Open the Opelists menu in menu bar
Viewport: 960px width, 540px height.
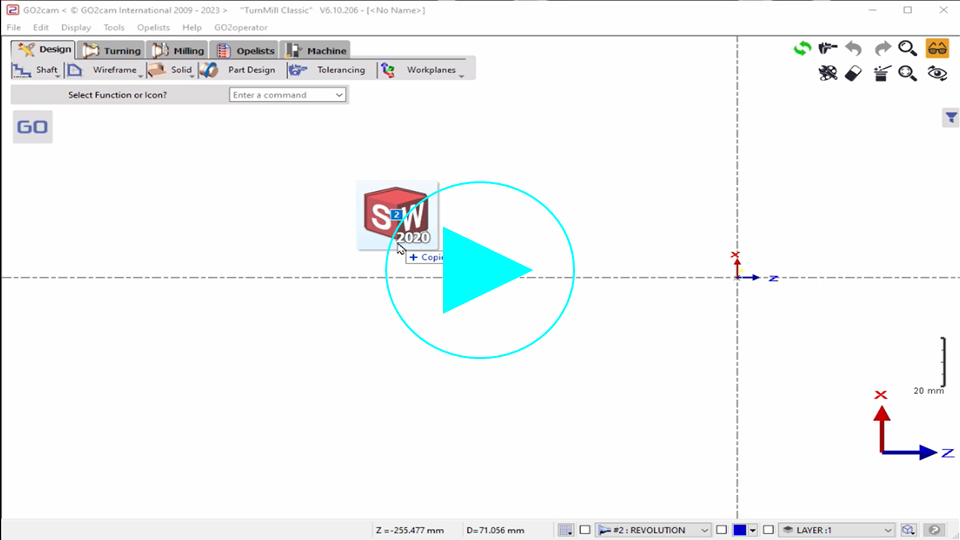[x=153, y=27]
